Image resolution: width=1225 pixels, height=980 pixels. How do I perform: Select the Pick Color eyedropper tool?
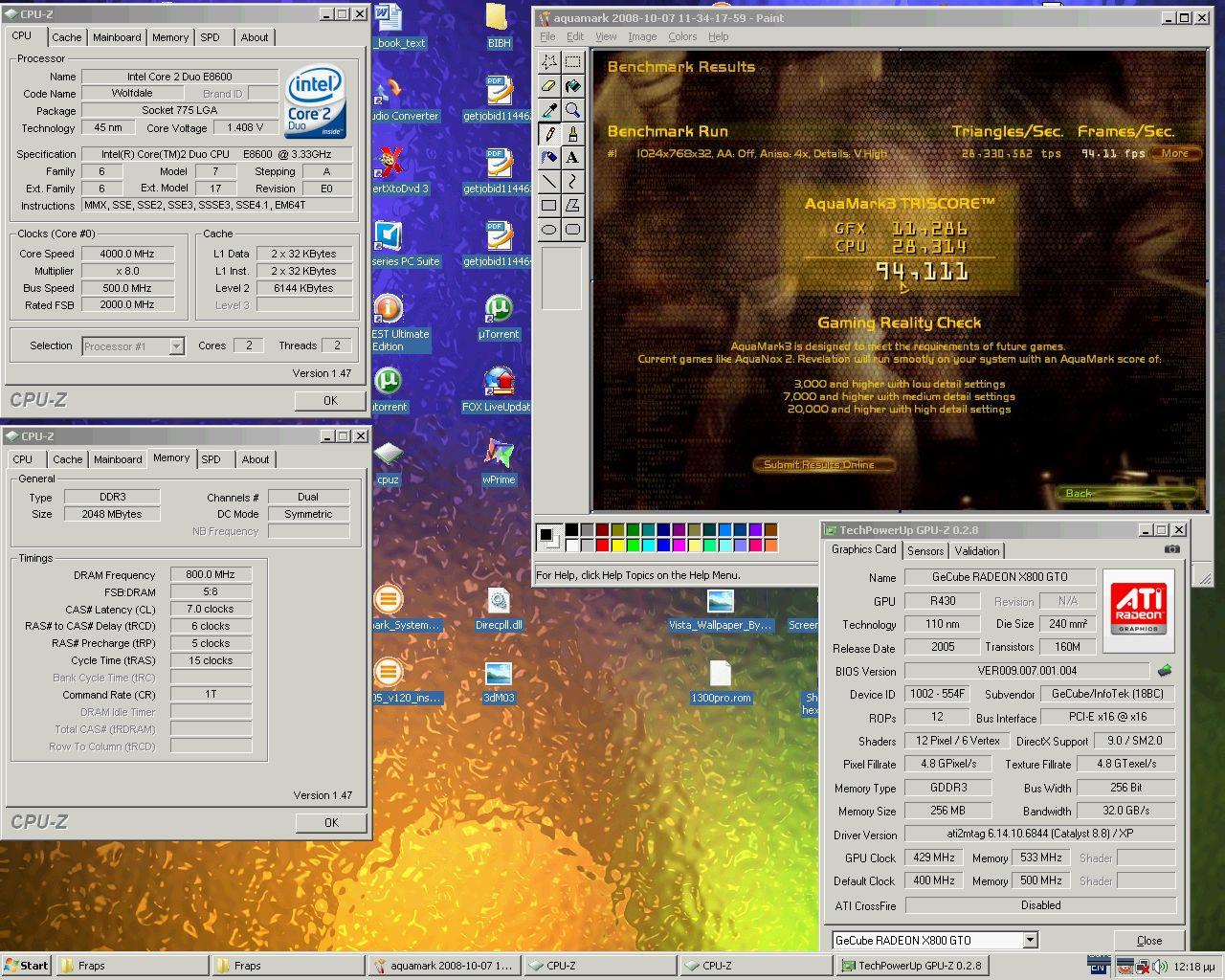coord(549,110)
